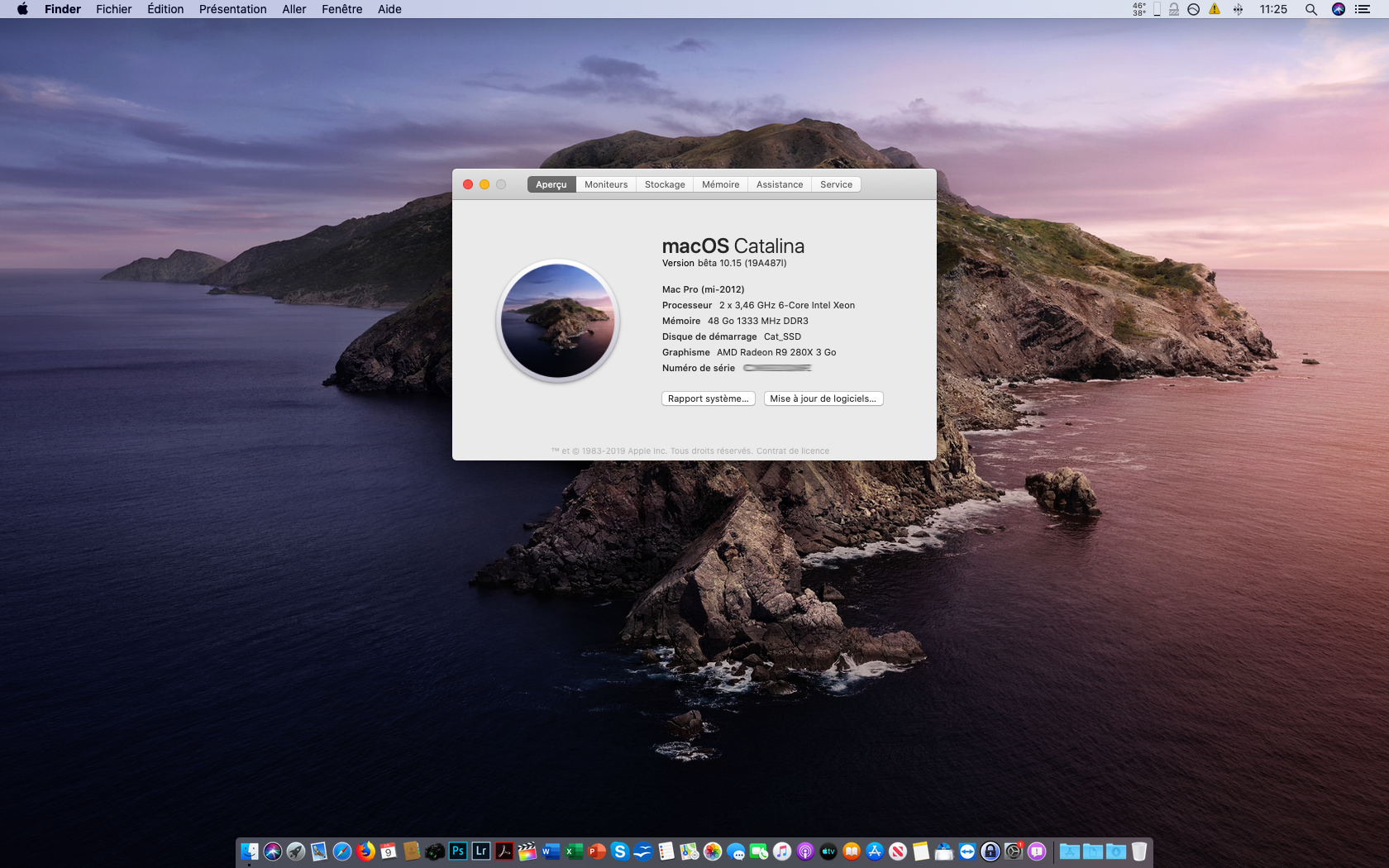Open PowerPoint from the dock
The width and height of the screenshot is (1389, 868).
597,851
